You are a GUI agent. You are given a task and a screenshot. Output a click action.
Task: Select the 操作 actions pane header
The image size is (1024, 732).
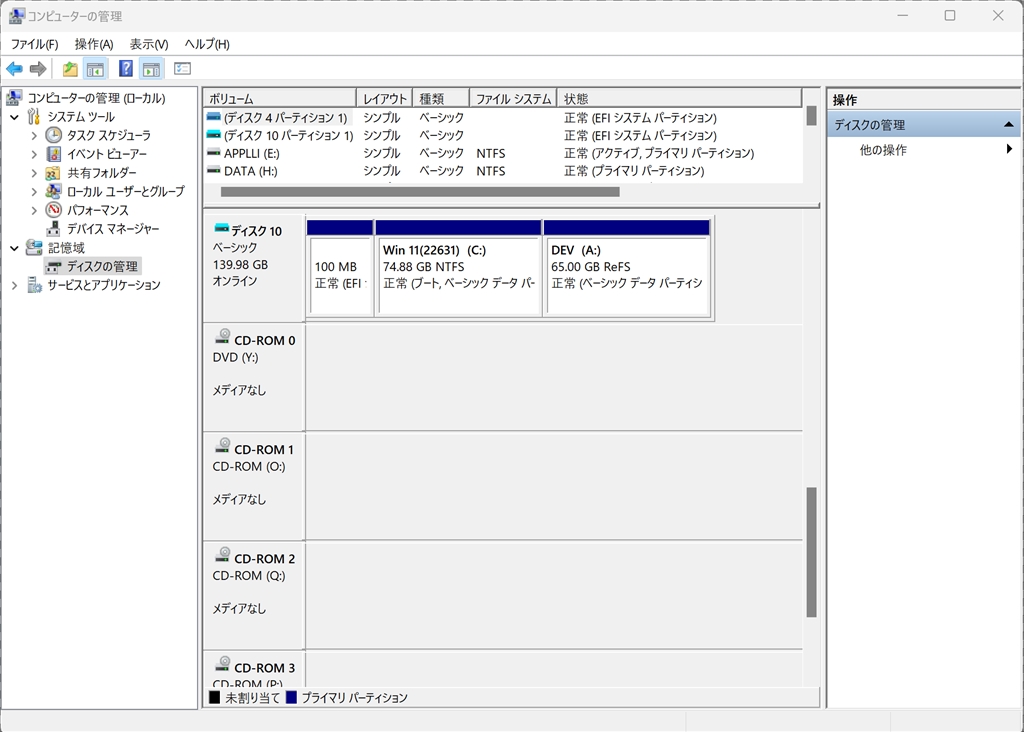coord(923,99)
